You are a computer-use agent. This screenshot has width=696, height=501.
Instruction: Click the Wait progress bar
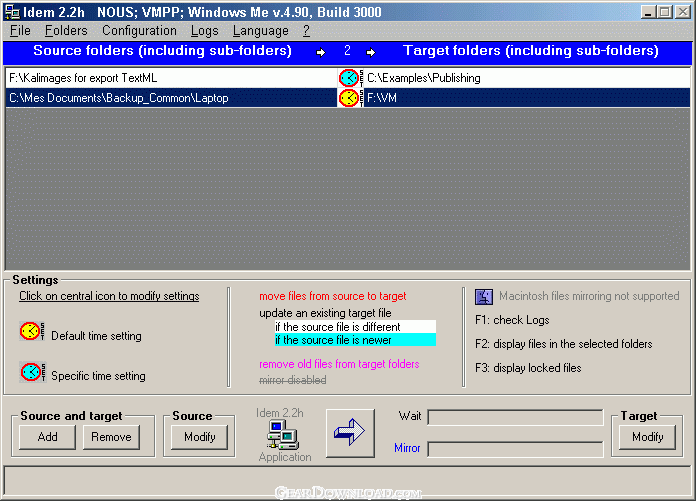(x=515, y=417)
